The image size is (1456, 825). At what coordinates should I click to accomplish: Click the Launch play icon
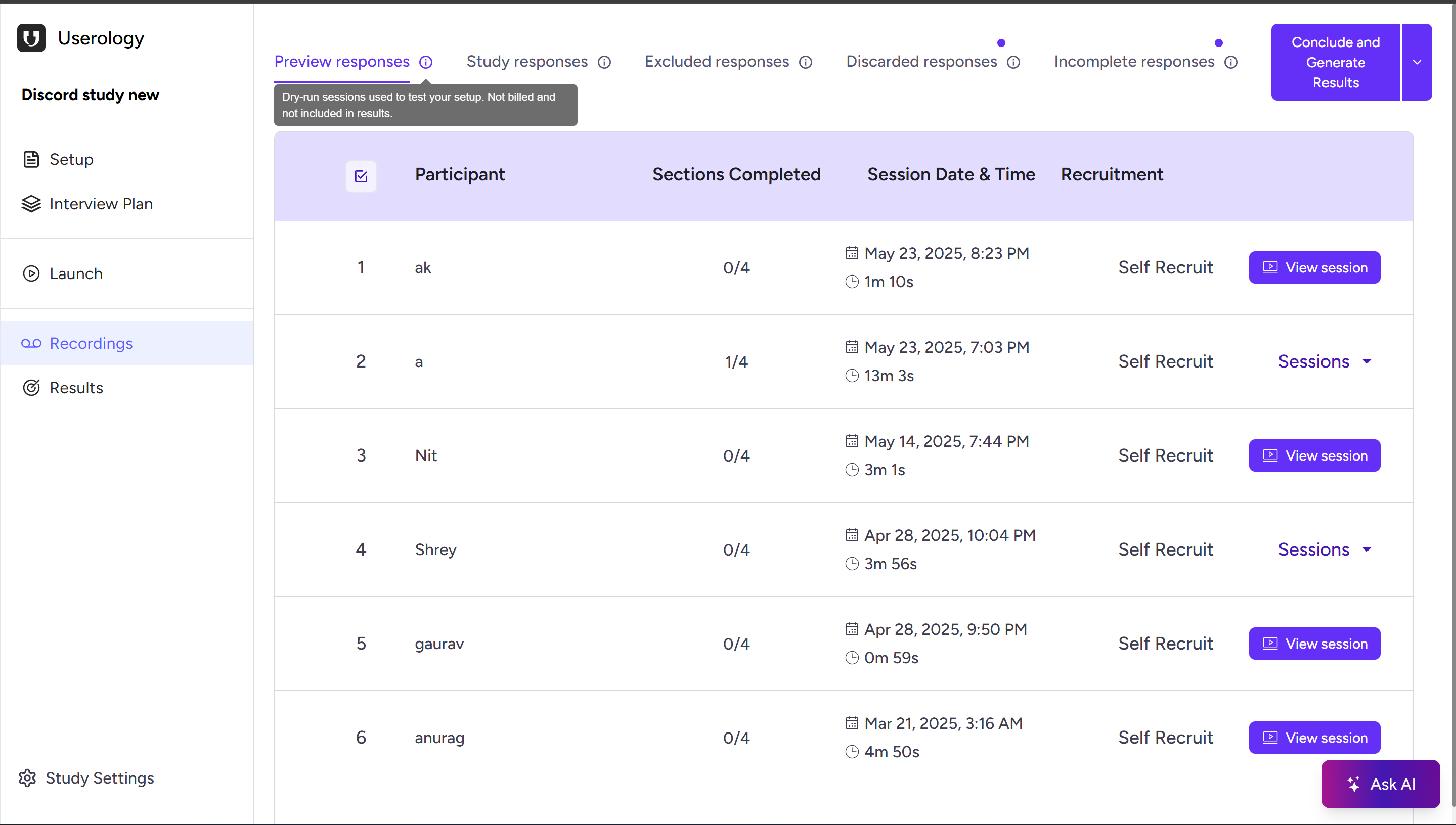[31, 273]
